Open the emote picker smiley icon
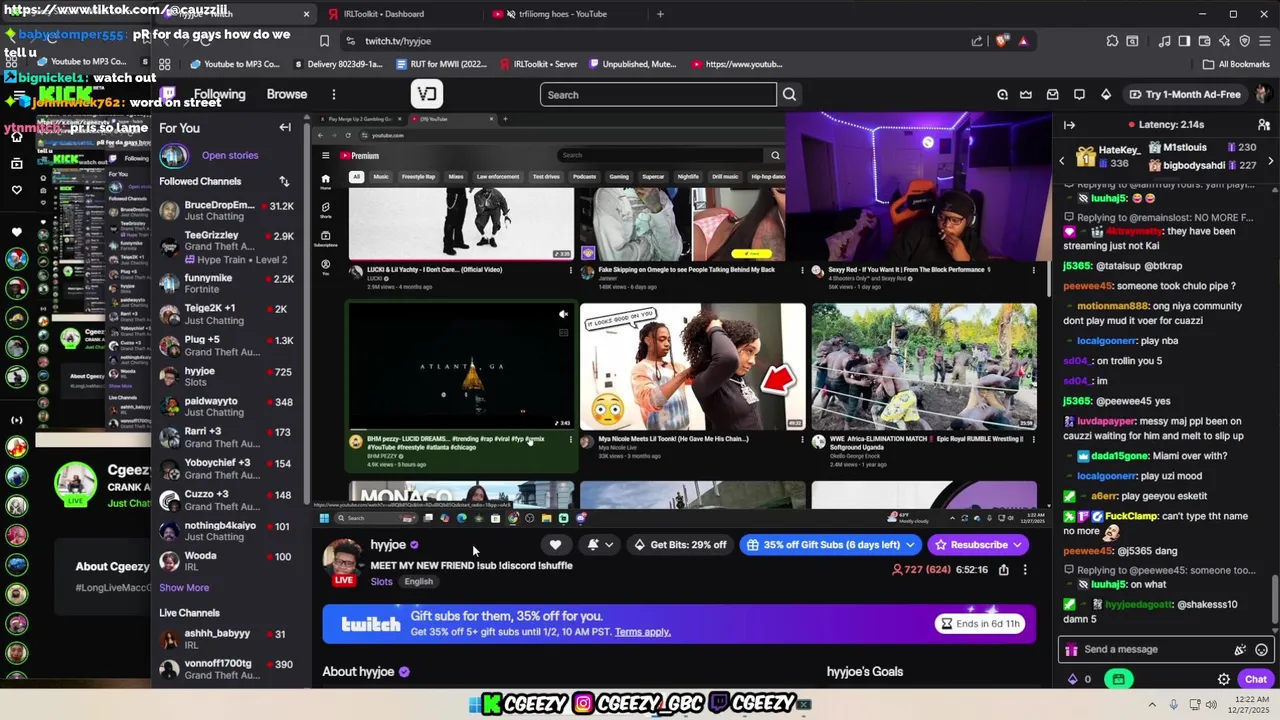The width and height of the screenshot is (1280, 720). 1261,650
